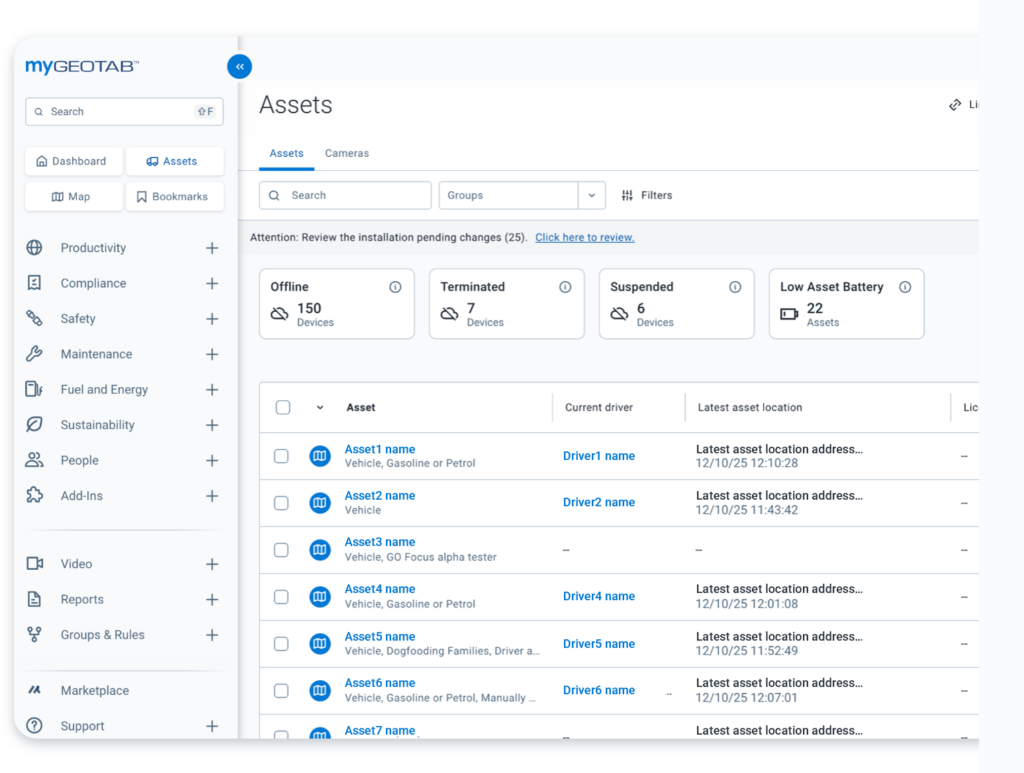Tick the select-all checkbox in table header
1024x773 pixels.
click(283, 408)
